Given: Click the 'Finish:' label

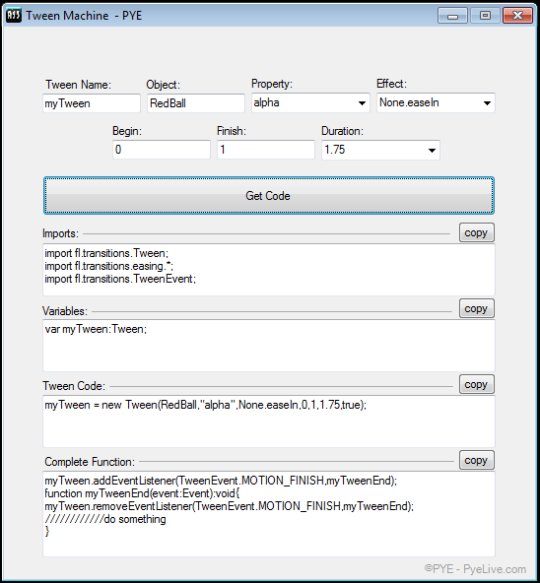Looking at the screenshot, I should pos(232,131).
